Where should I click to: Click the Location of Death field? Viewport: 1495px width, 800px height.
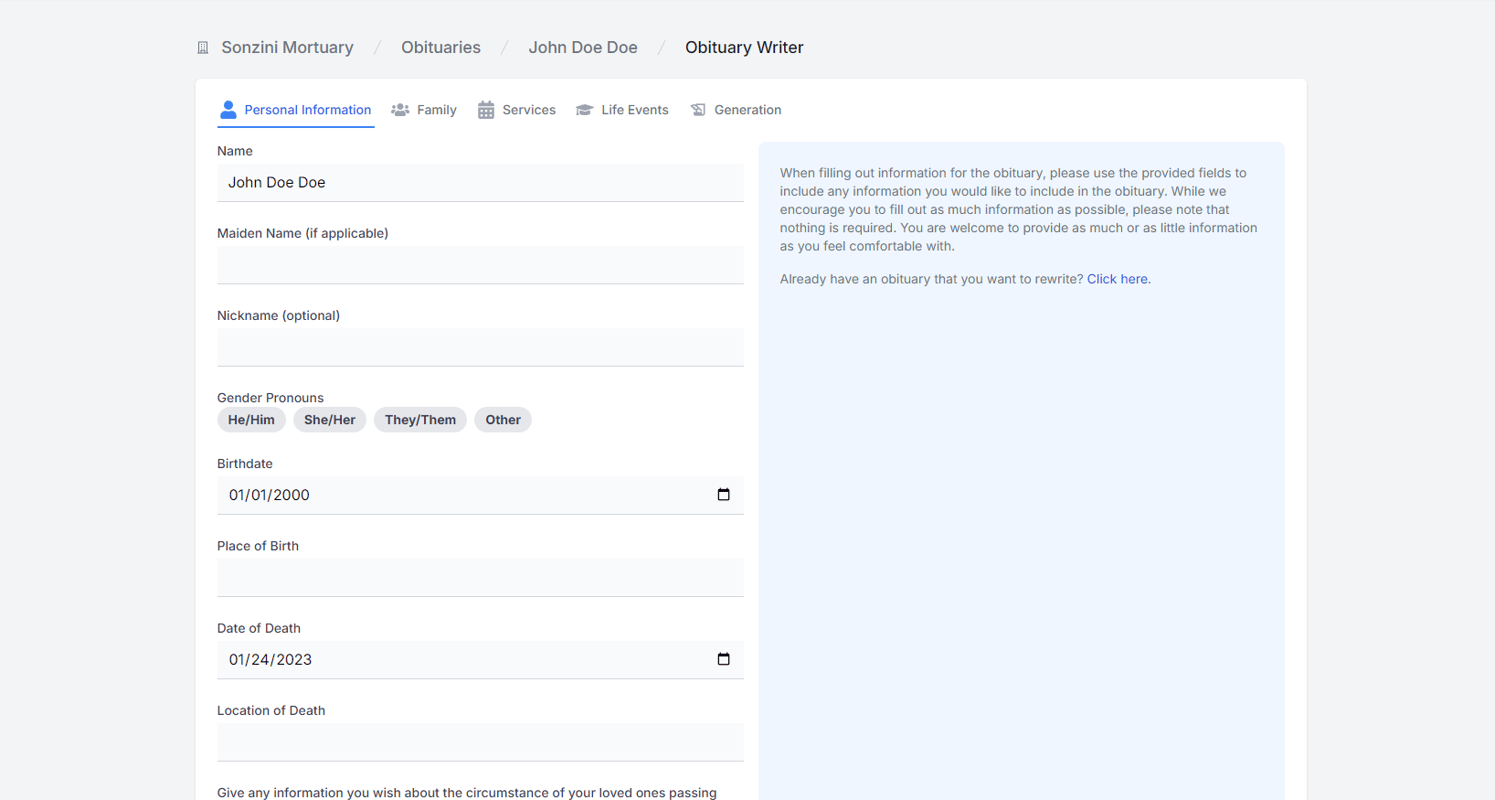click(480, 741)
